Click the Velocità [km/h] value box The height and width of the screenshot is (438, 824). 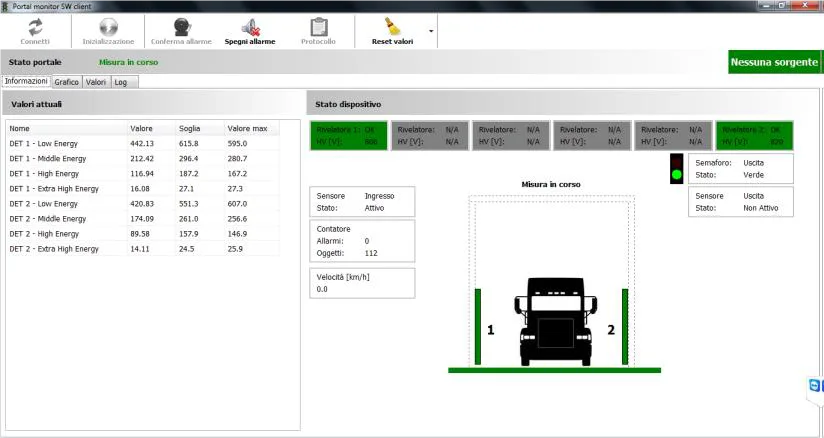pos(362,283)
